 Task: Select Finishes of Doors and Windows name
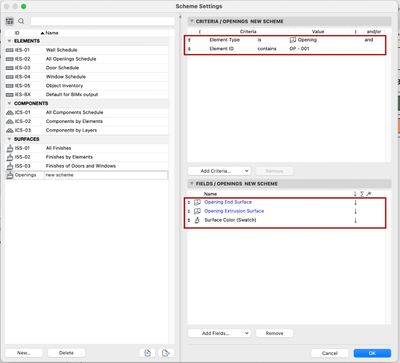pyautogui.click(x=81, y=166)
